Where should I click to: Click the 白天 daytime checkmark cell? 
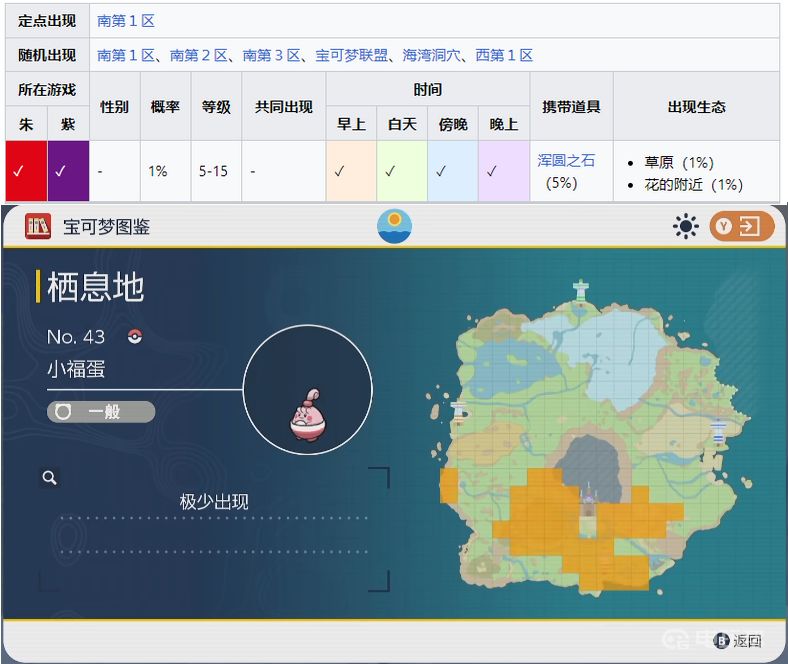[402, 171]
